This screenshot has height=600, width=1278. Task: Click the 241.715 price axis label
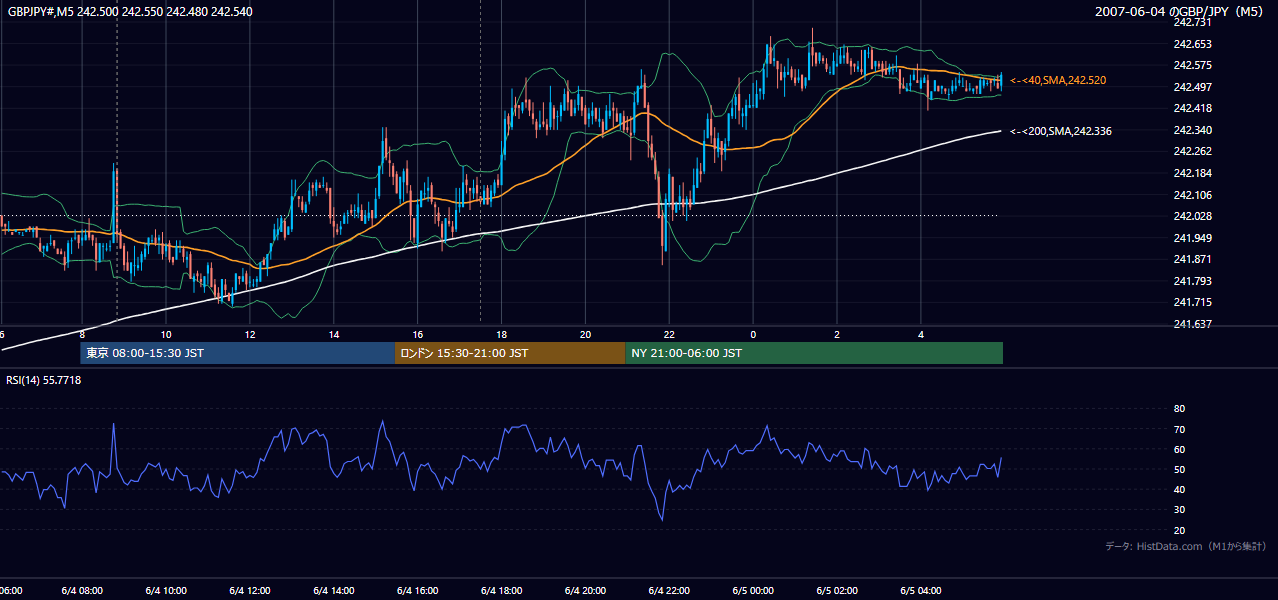[x=1192, y=303]
